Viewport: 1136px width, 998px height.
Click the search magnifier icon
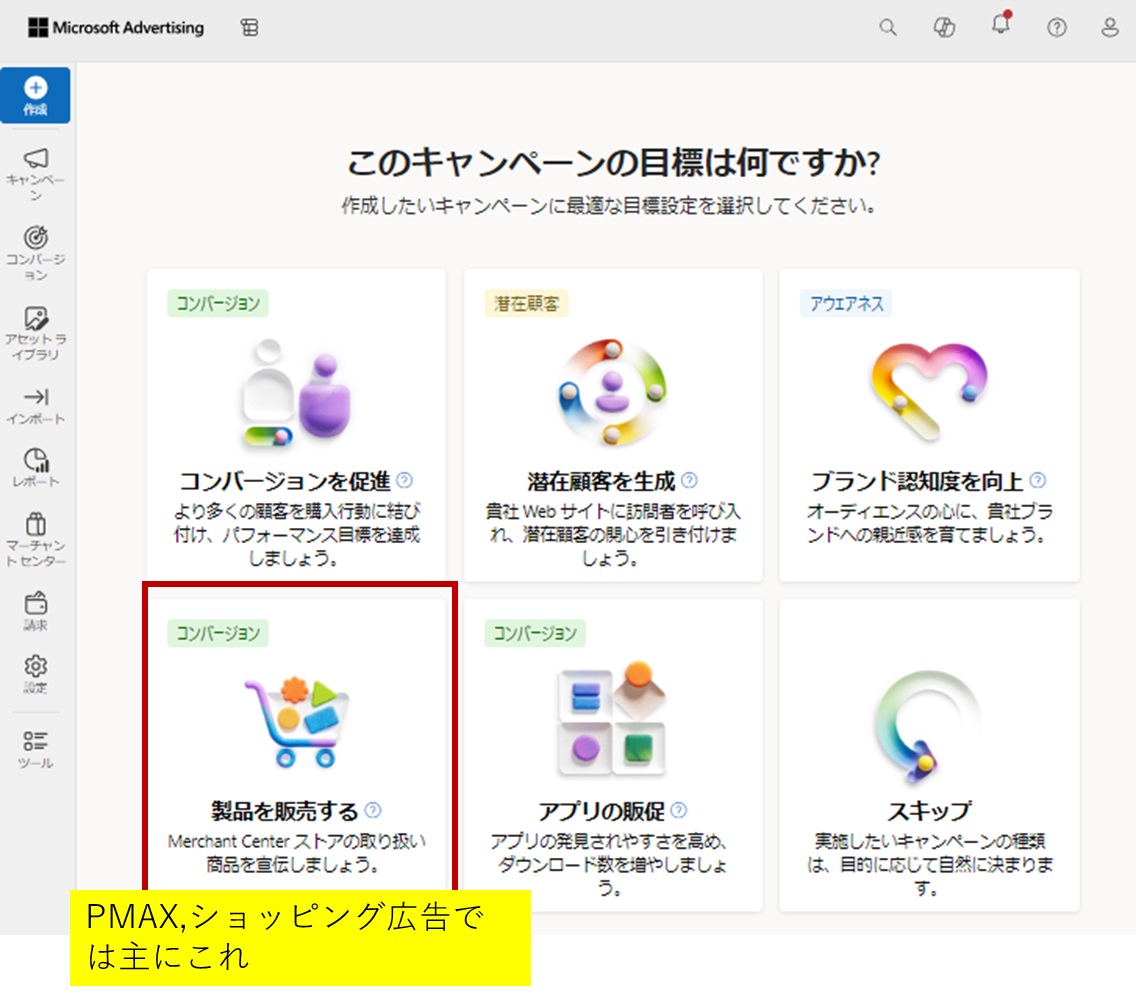point(887,28)
